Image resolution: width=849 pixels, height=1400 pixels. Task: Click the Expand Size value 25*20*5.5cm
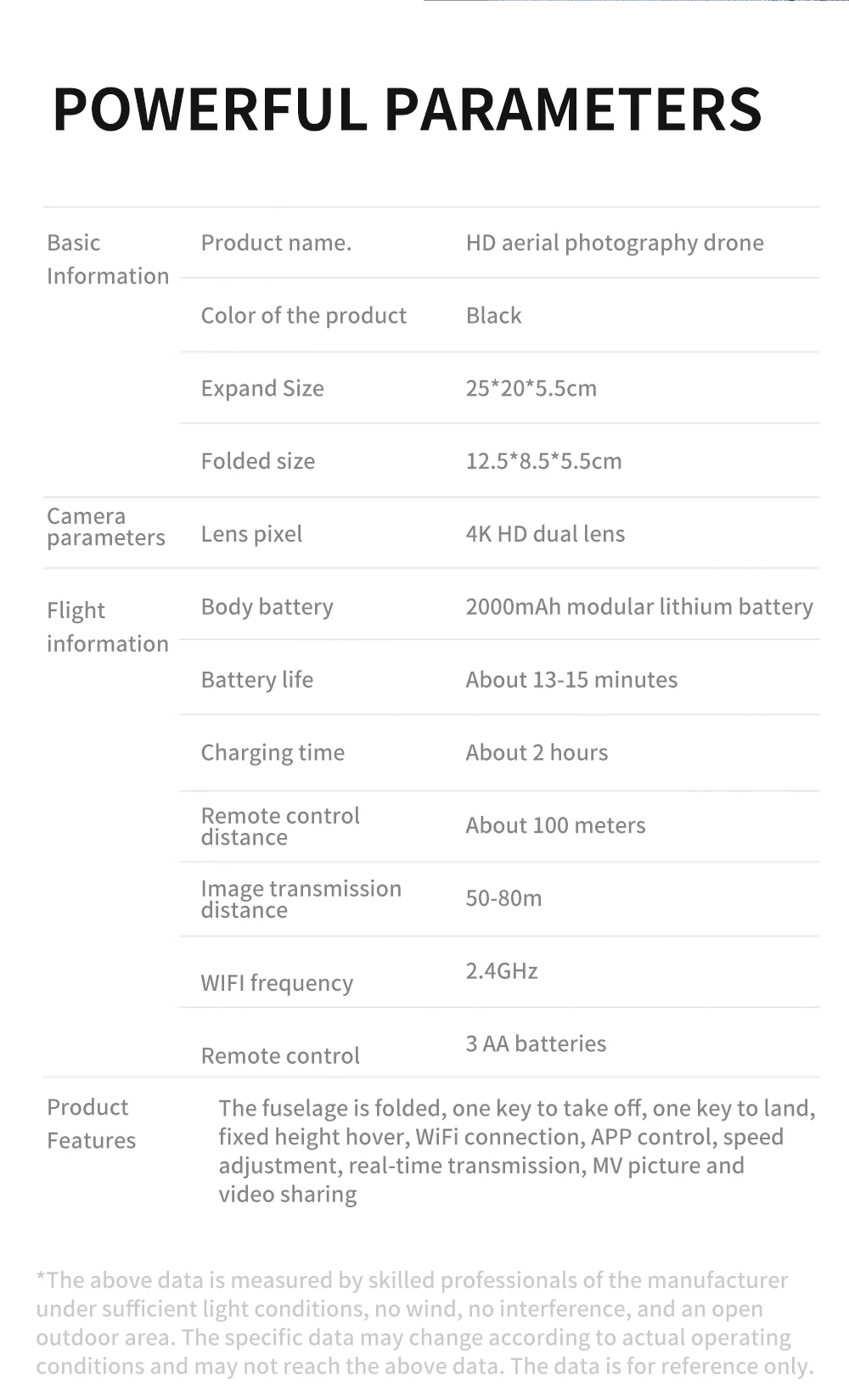click(531, 388)
